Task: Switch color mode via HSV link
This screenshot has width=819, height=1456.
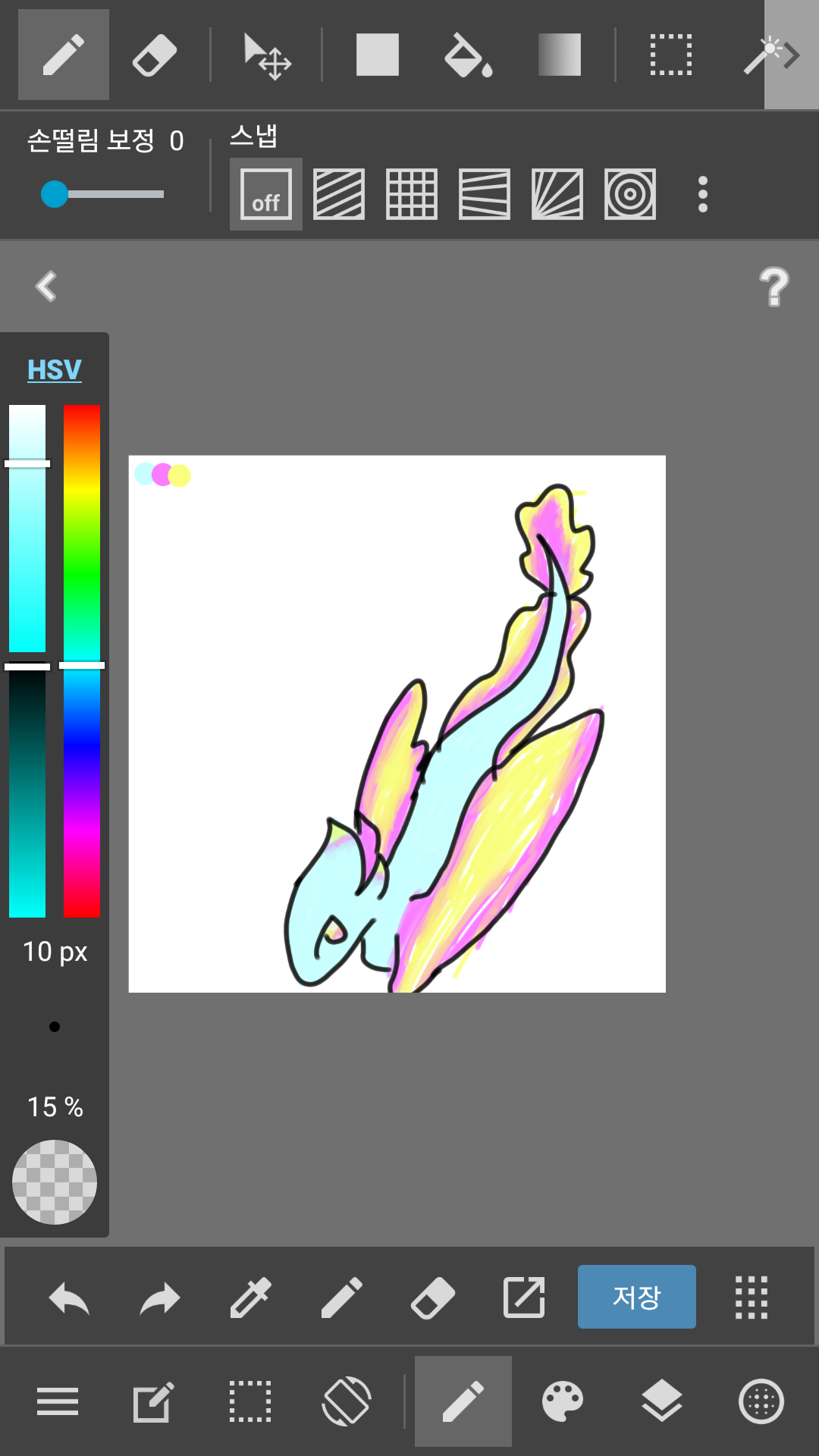Action: (55, 370)
